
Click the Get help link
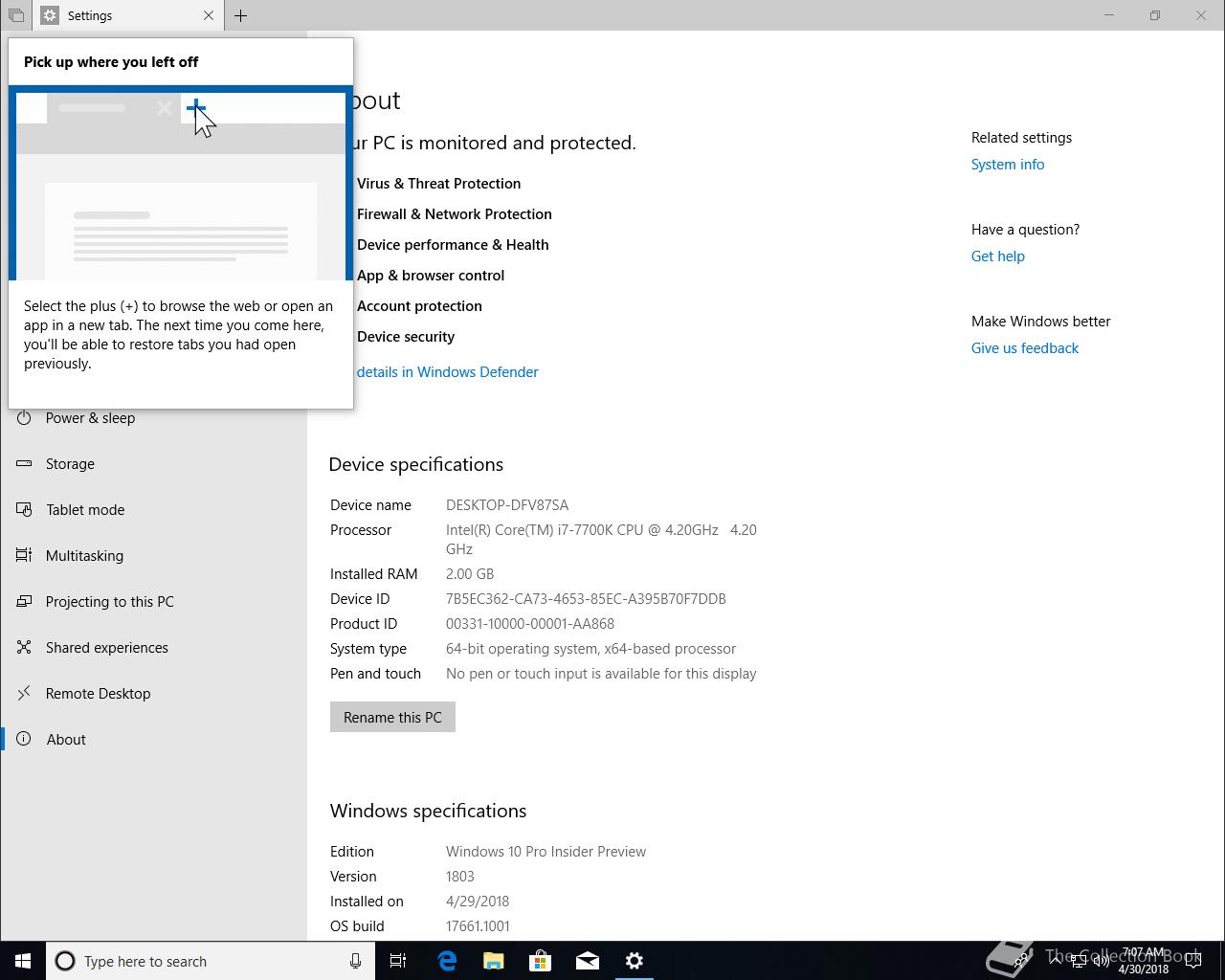click(997, 256)
